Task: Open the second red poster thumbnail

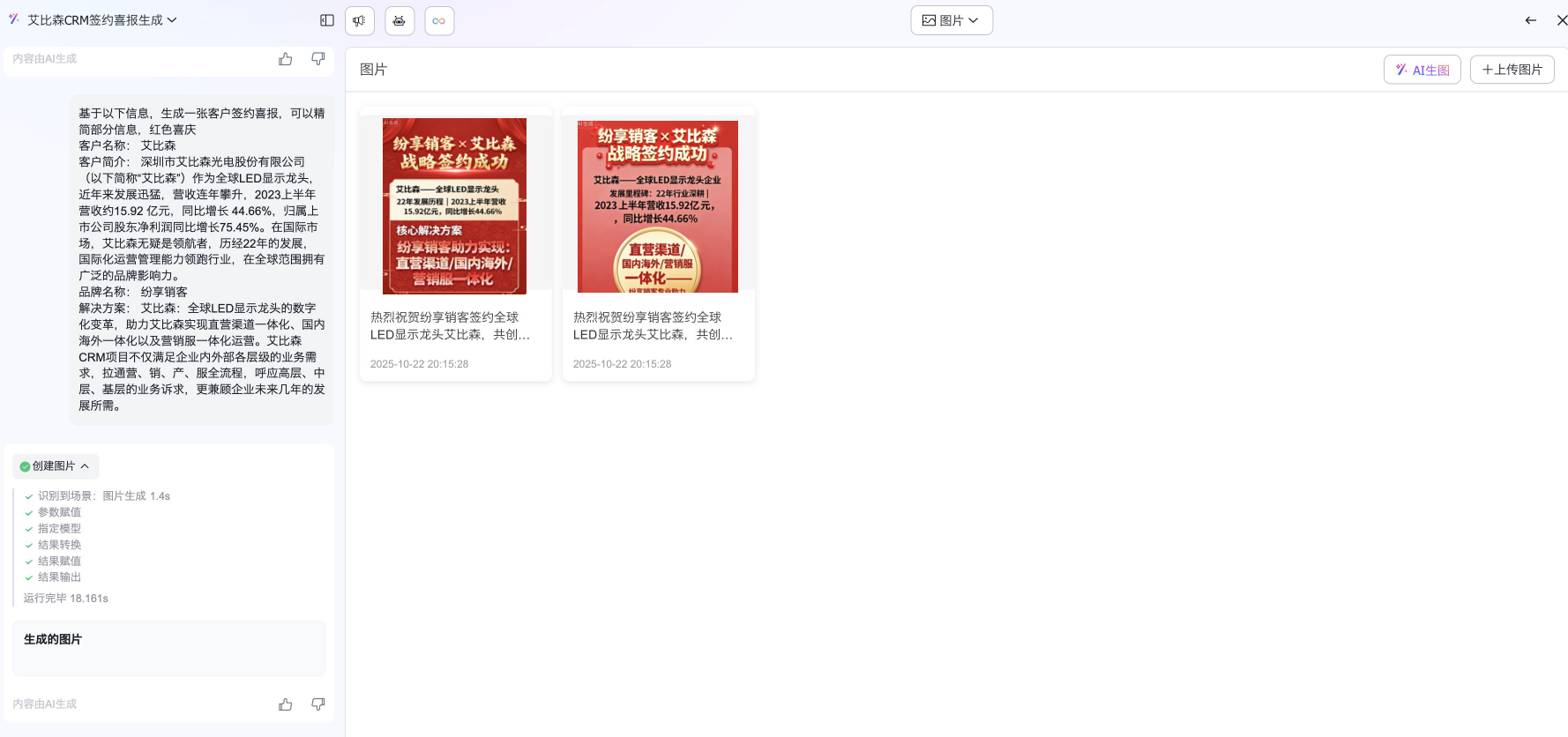Action: 658,205
